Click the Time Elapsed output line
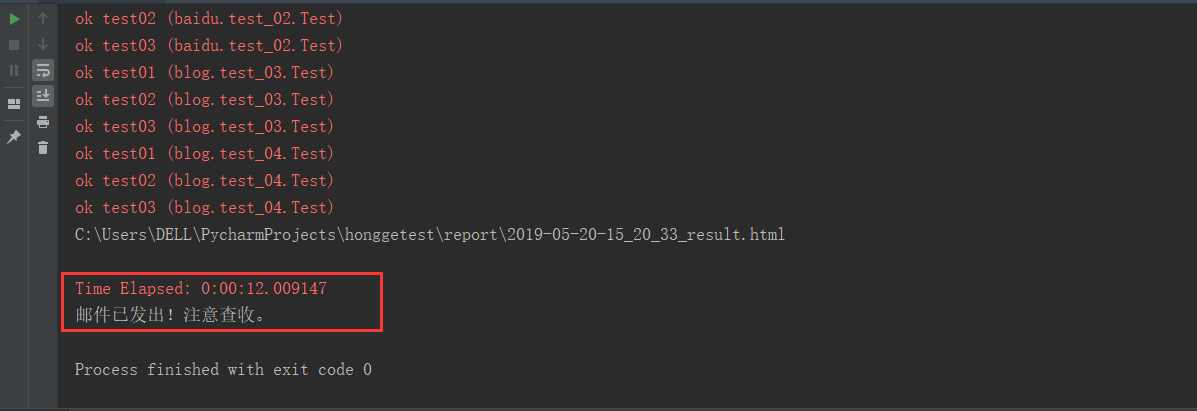The image size is (1197, 411). coord(201,288)
